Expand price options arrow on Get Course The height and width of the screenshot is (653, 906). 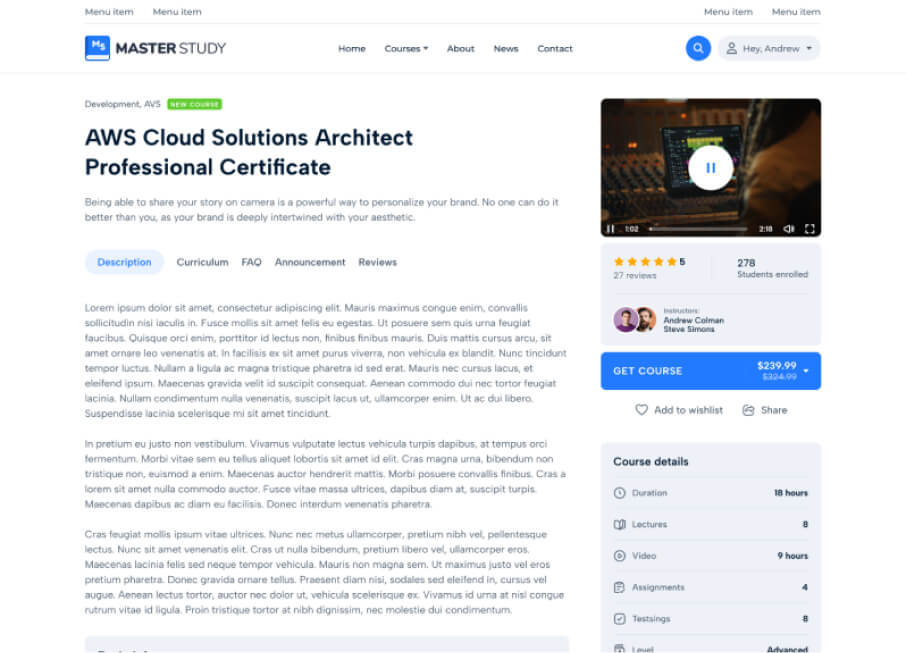coord(806,371)
